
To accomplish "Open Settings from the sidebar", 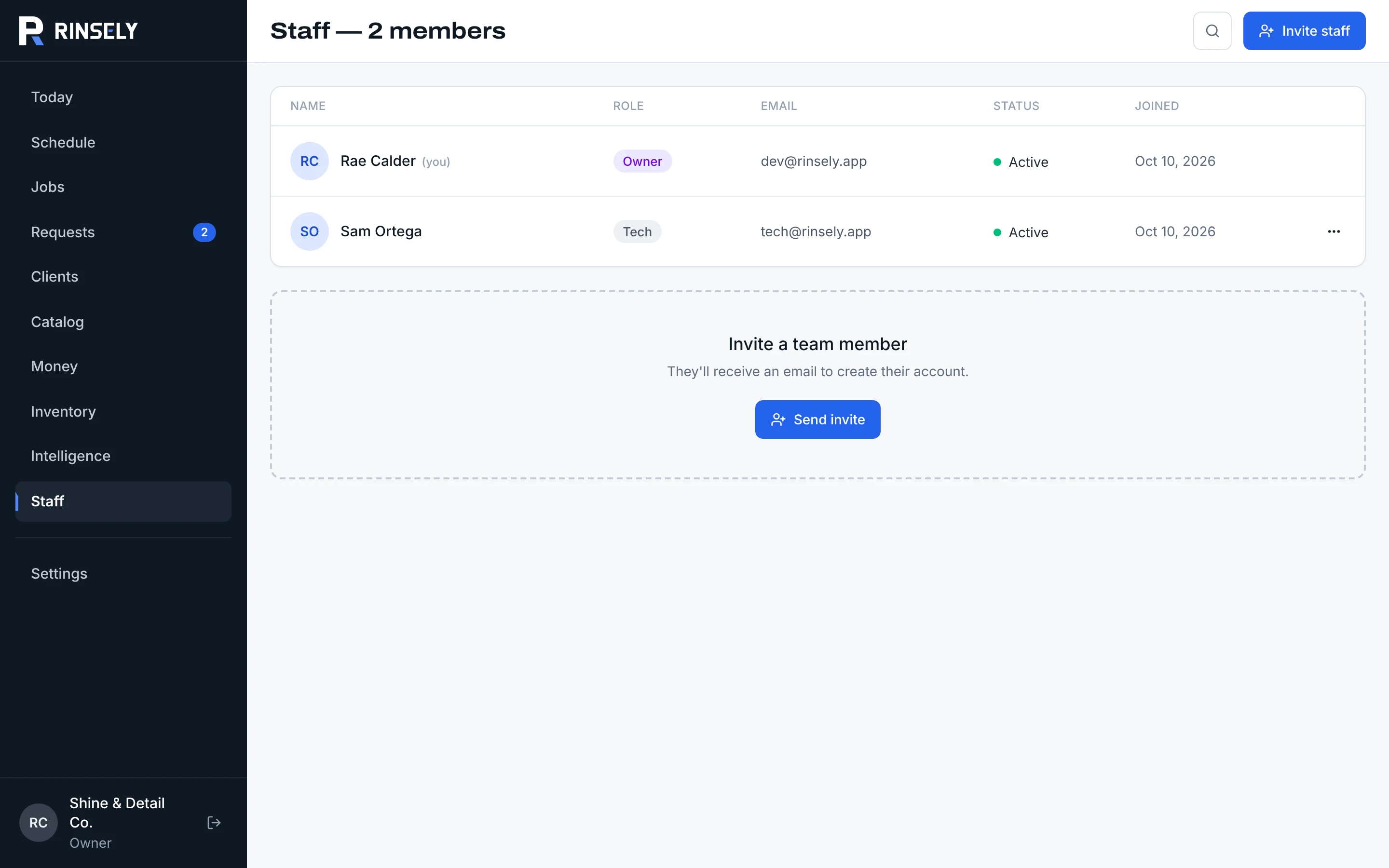I will [x=123, y=573].
